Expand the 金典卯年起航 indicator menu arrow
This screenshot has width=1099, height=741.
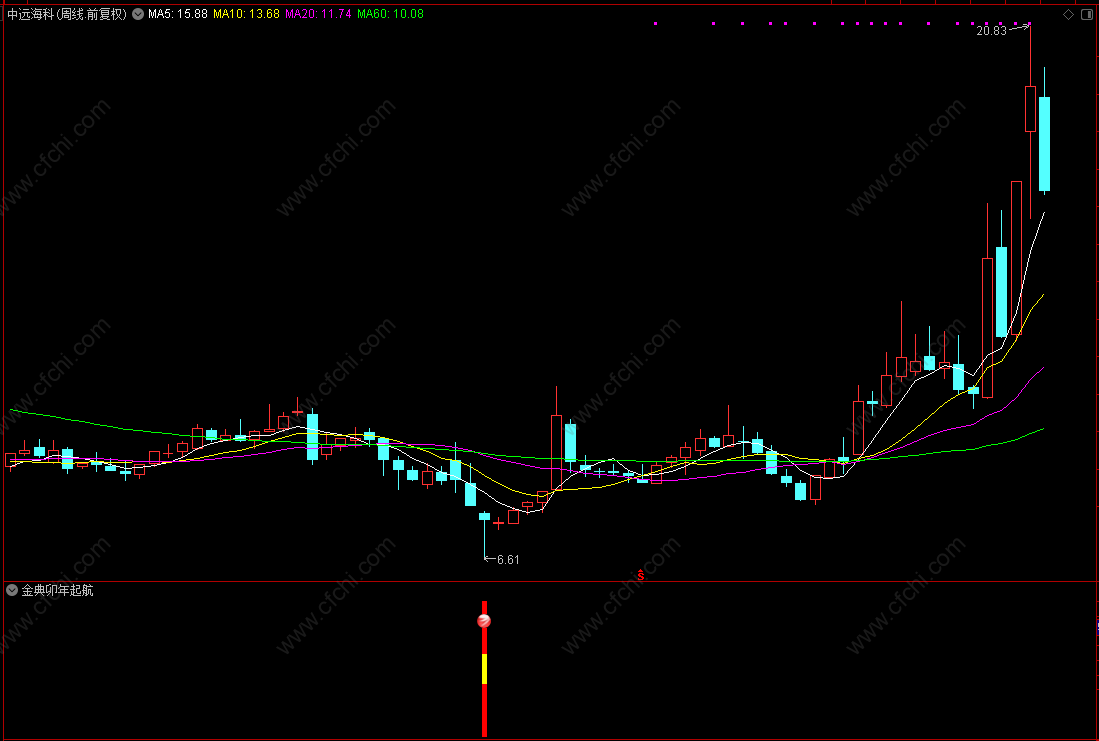[12, 590]
